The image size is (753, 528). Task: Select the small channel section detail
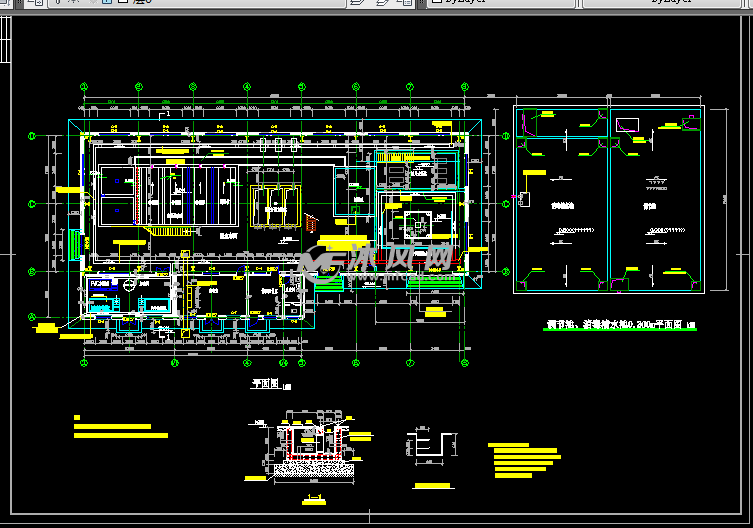coord(431,447)
